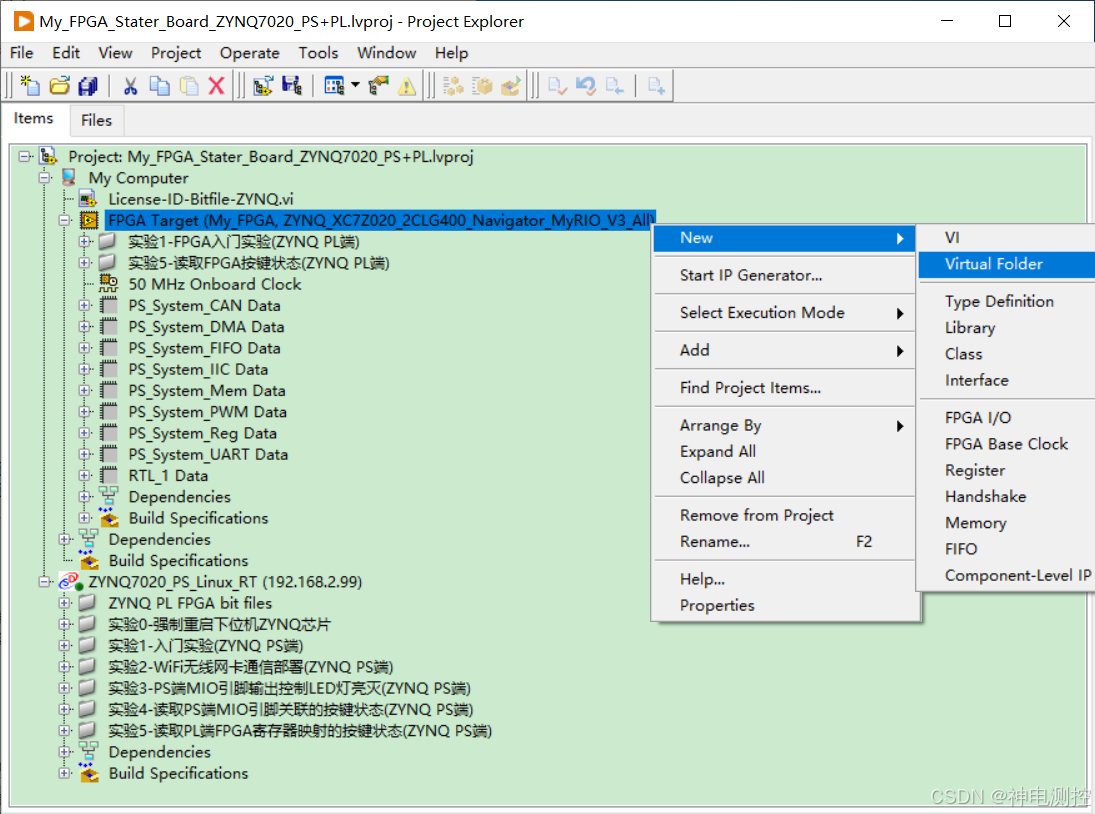Collapse the ZYNQ7020_PS_Linux_RT target node

pos(45,582)
